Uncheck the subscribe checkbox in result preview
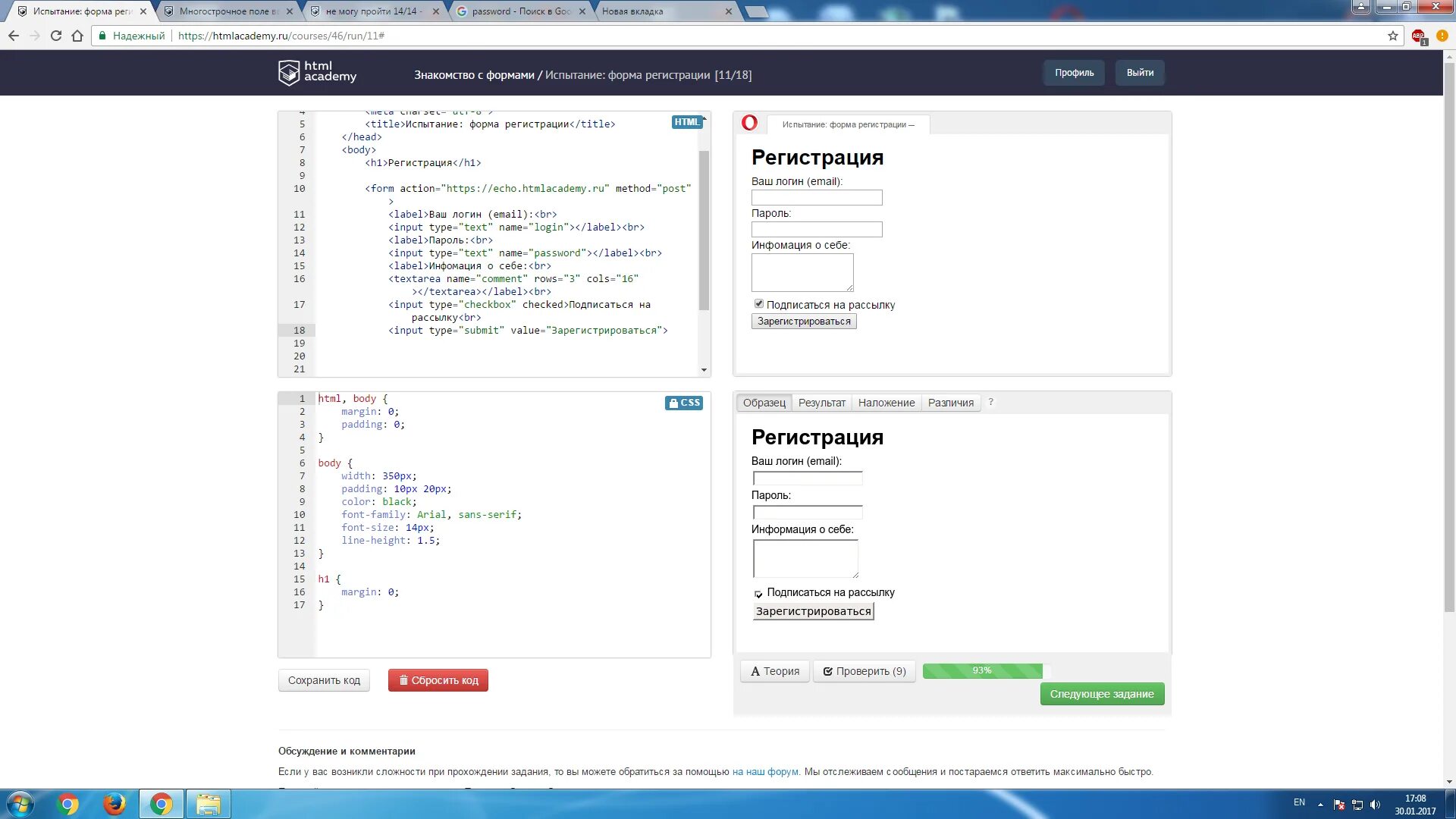 pyautogui.click(x=759, y=304)
